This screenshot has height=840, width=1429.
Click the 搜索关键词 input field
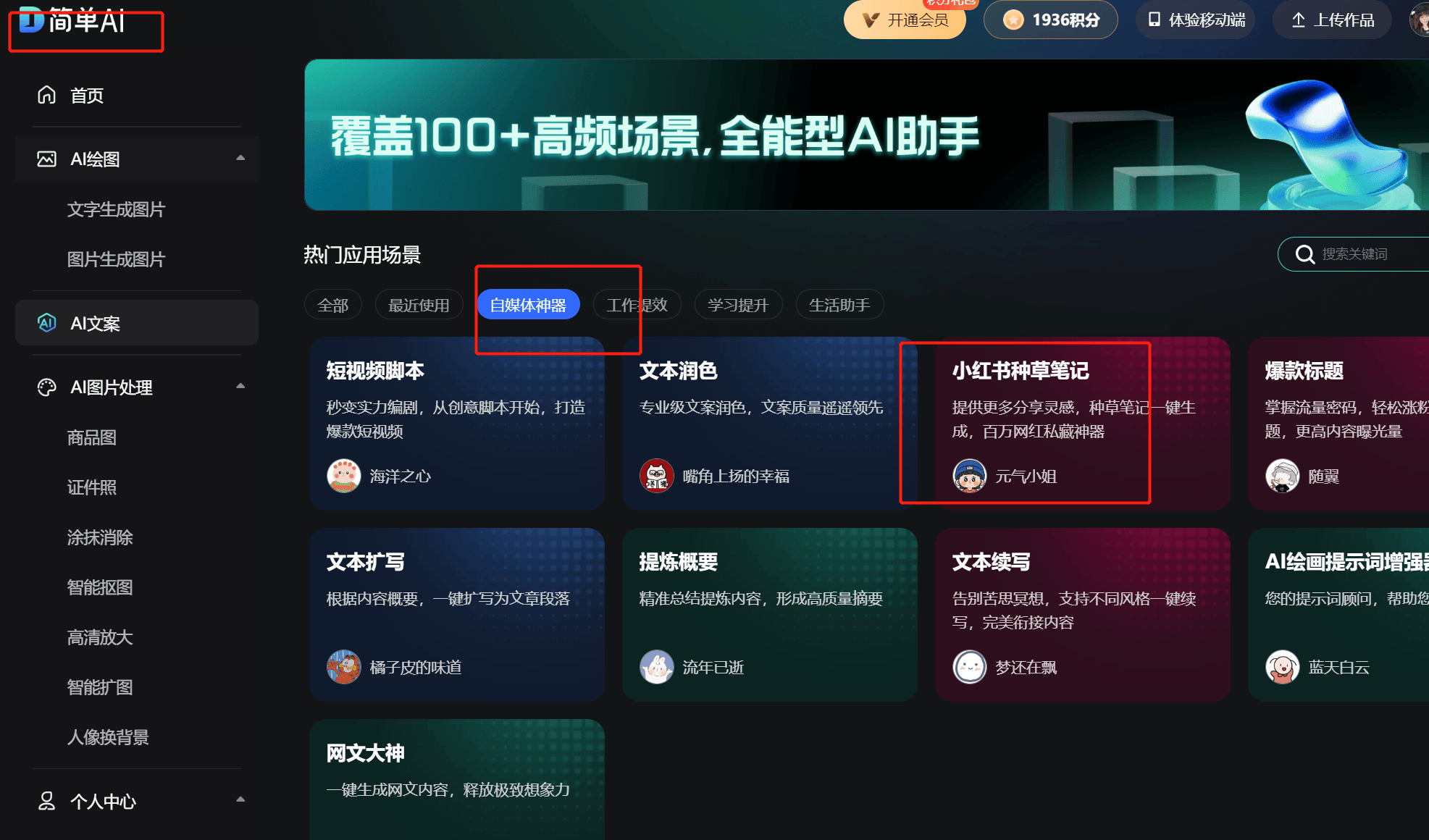[x=1362, y=254]
